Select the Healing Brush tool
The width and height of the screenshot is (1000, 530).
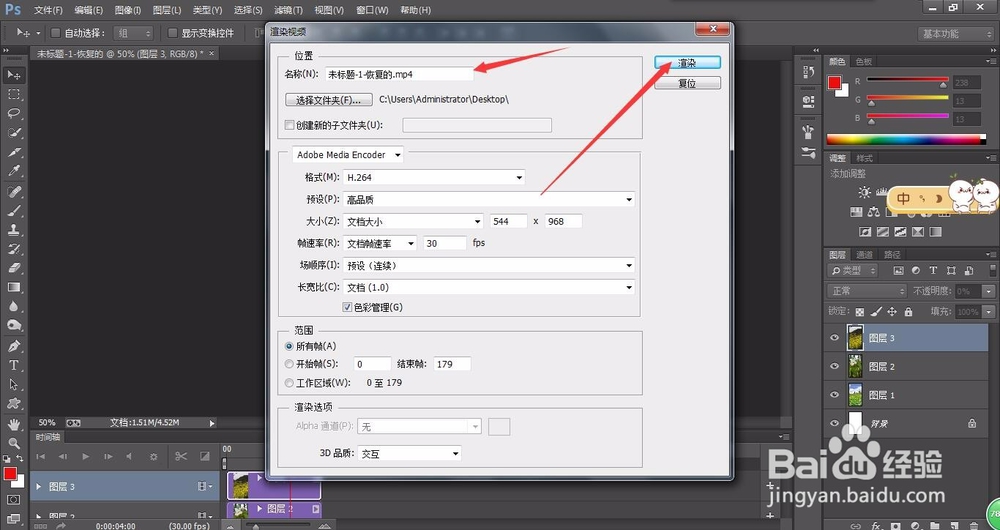point(13,191)
